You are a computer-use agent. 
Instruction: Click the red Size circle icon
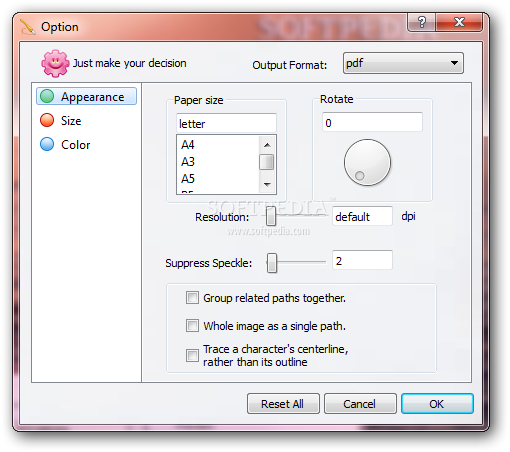pyautogui.click(x=47, y=120)
